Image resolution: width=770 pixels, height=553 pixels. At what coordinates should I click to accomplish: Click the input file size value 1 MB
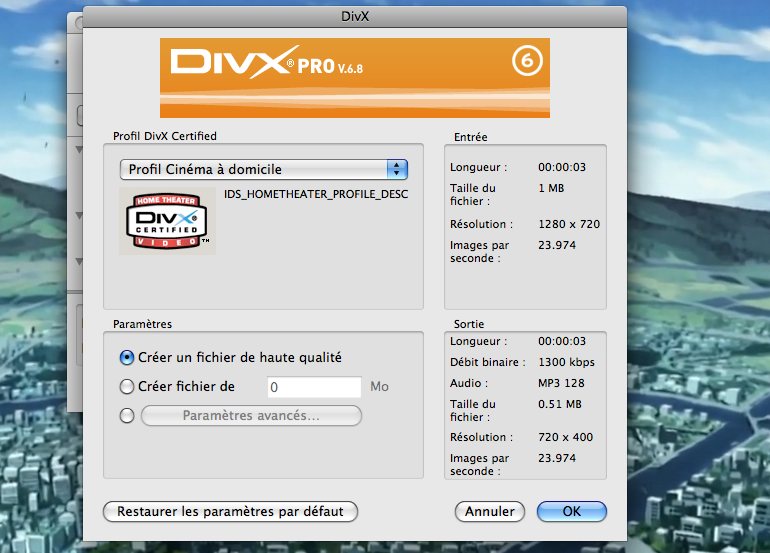[551, 188]
